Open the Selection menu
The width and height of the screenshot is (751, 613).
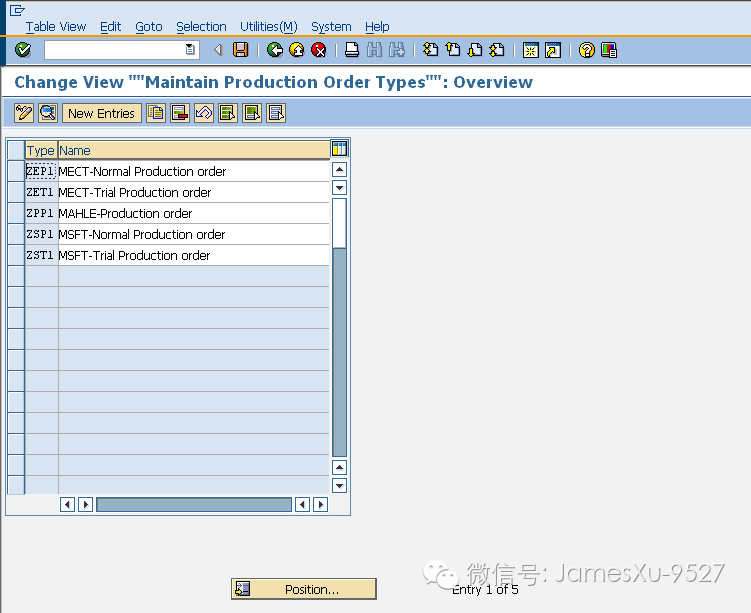coord(201,27)
